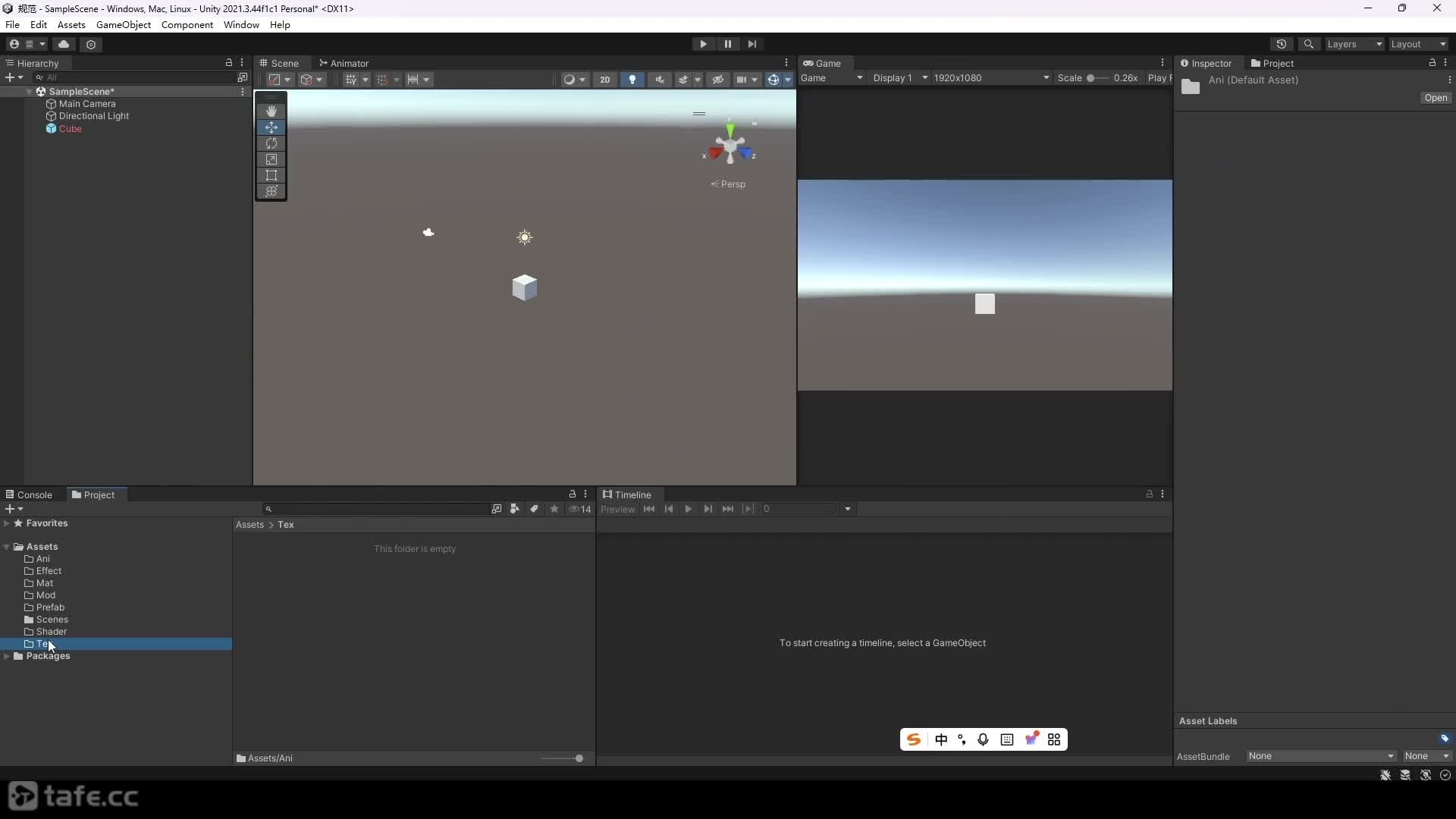Select the Scale tool in Scene
Viewport: 1456px width, 819px height.
pyautogui.click(x=271, y=159)
